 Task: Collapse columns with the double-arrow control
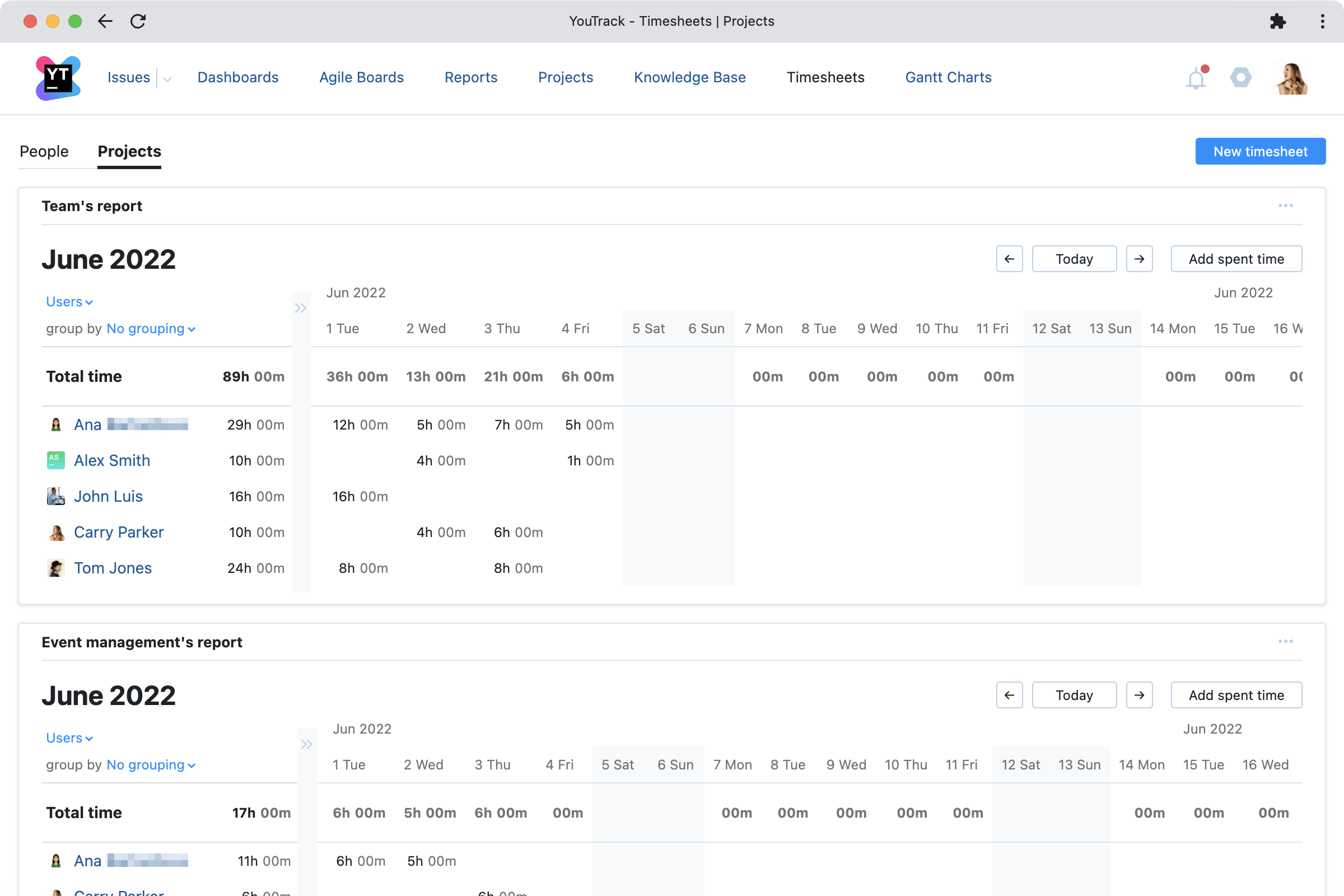coord(301,307)
